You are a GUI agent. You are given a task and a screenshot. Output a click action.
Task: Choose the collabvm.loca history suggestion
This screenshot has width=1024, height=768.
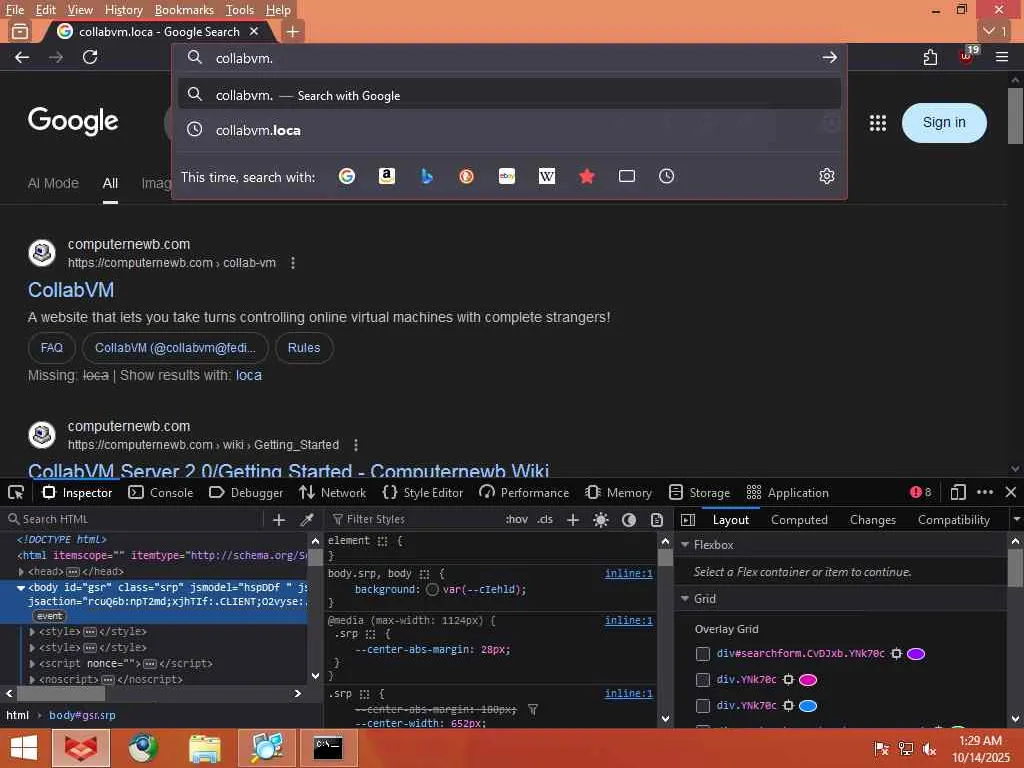tap(509, 130)
